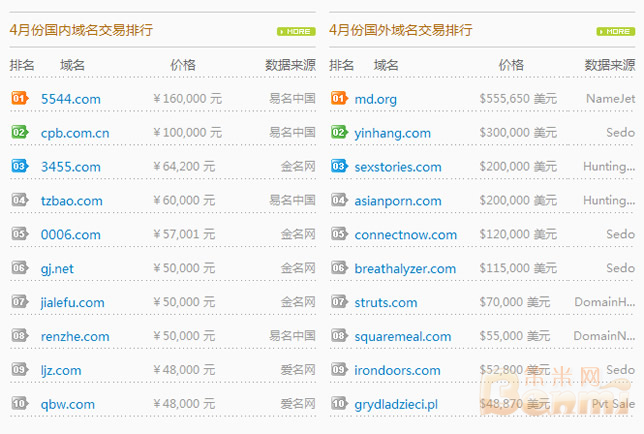Click the 06 rank badge beside gj.net
644x434 pixels.
(20, 268)
